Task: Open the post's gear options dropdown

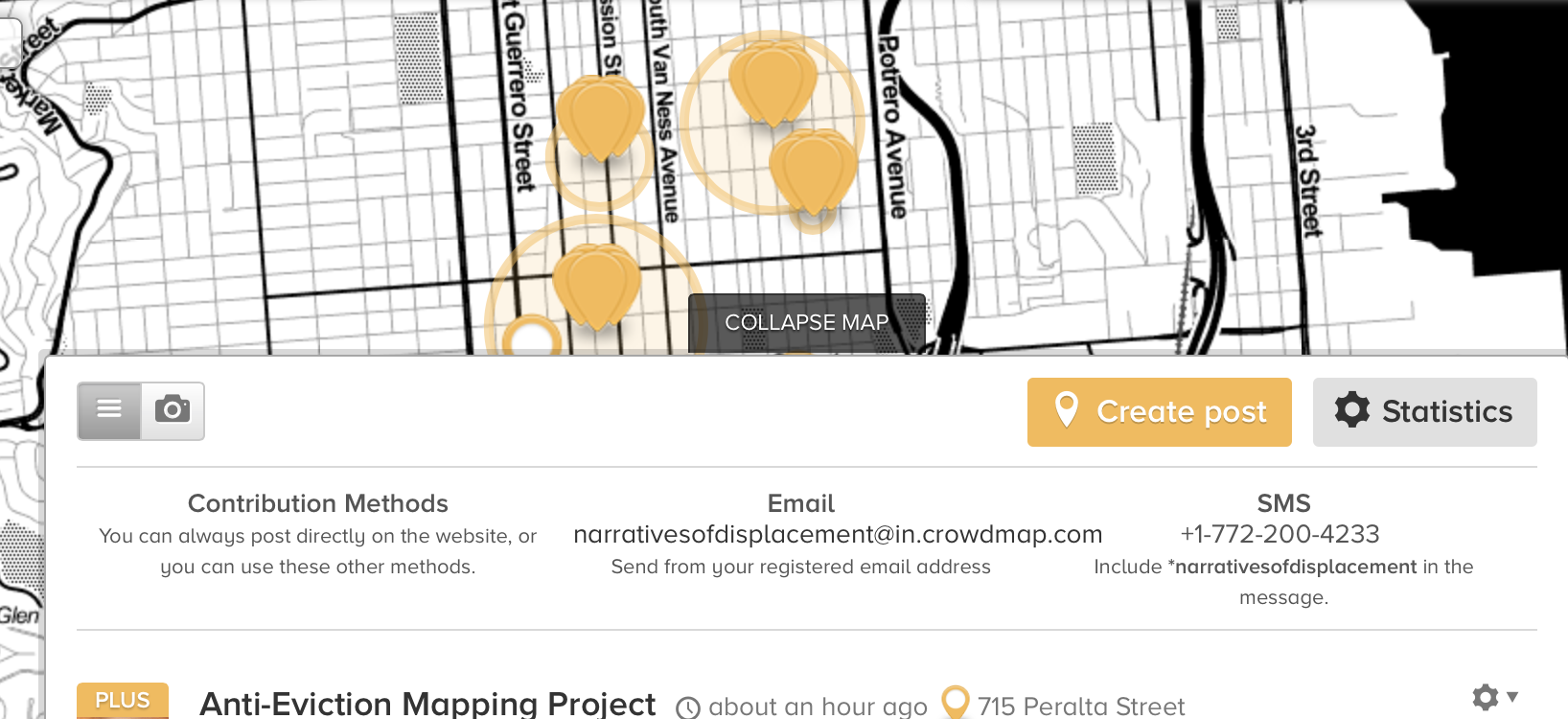Action: (1493, 697)
